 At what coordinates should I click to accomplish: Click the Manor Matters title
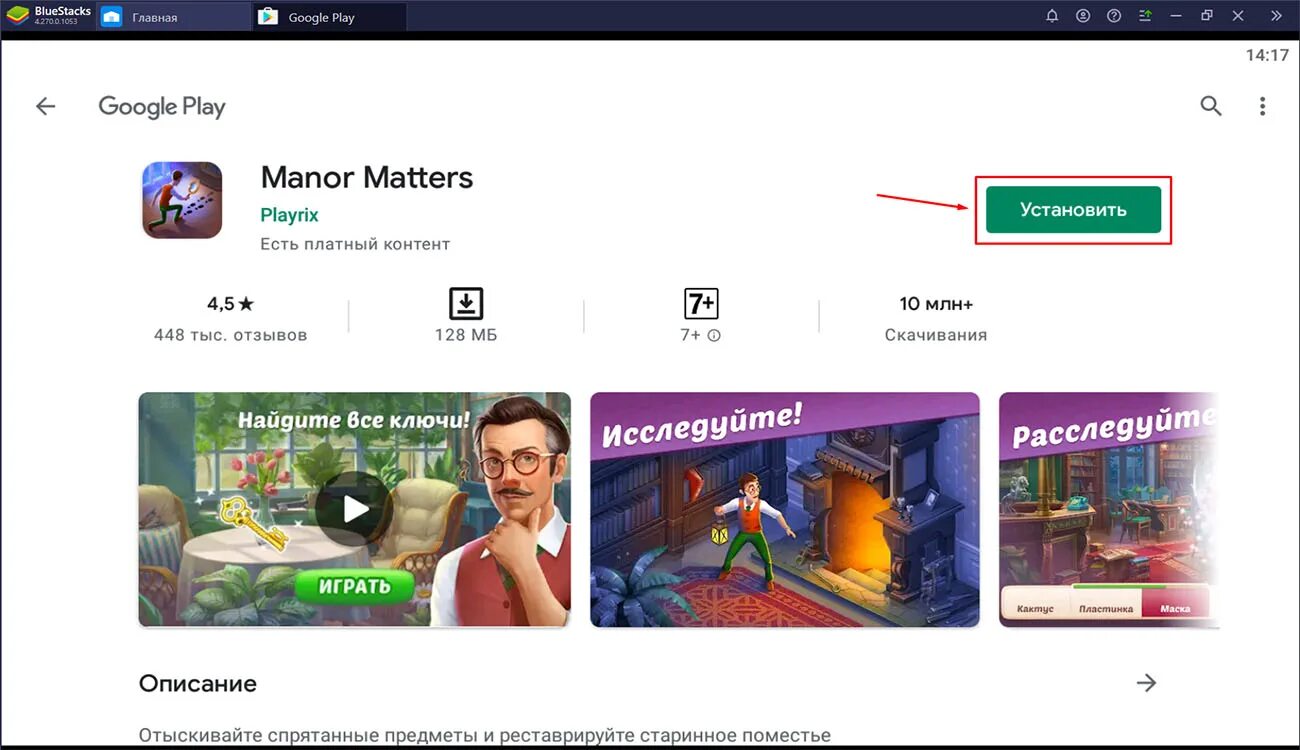[x=366, y=177]
